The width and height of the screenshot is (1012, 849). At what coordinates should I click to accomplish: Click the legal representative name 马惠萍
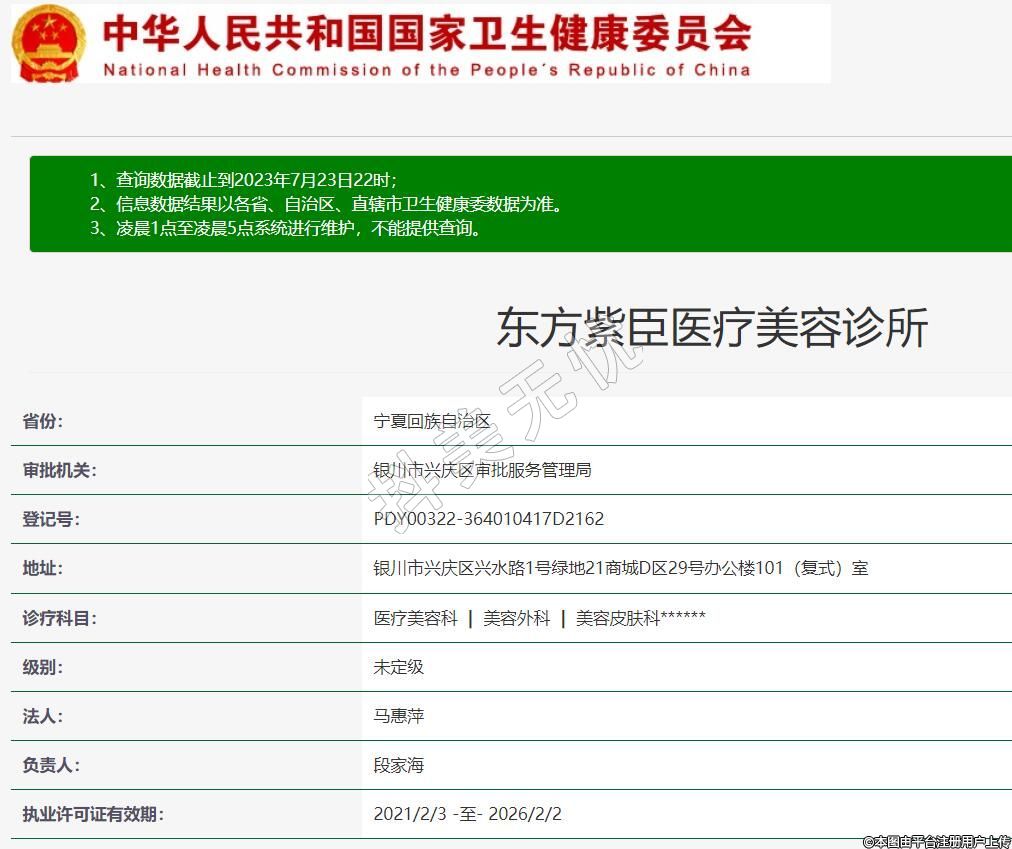[x=399, y=716]
